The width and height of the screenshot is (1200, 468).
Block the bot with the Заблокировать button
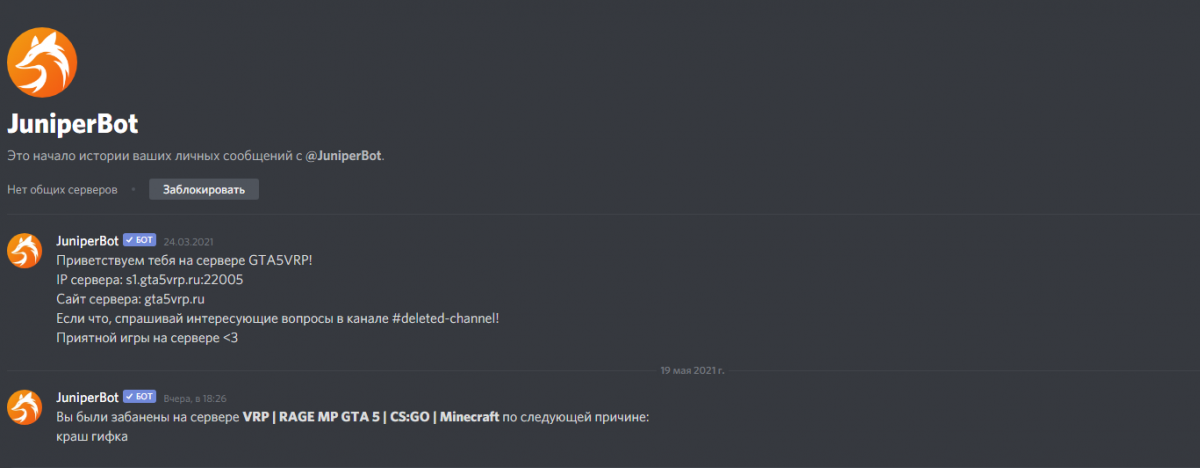[x=204, y=189]
